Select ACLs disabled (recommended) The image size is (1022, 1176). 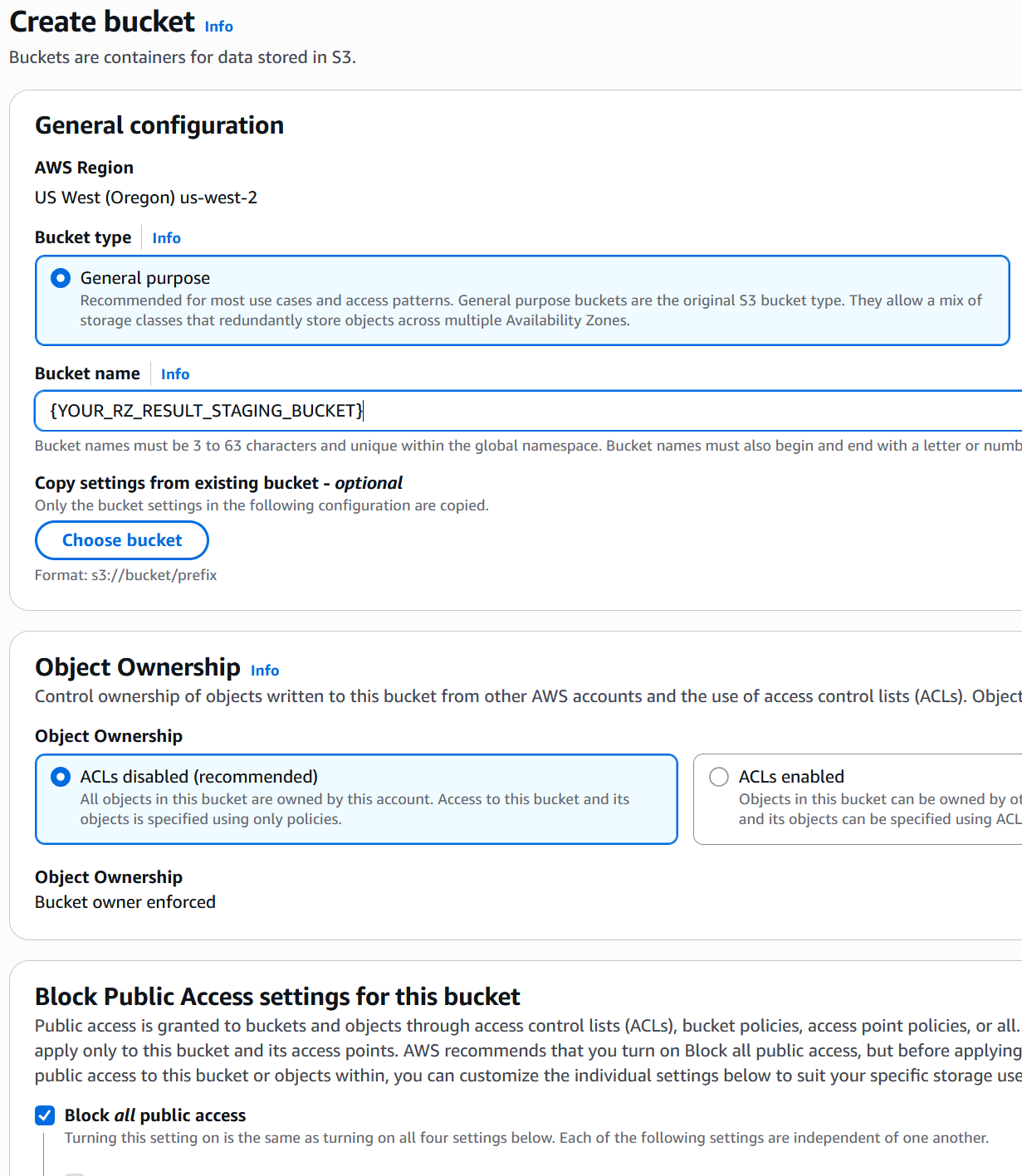point(61,777)
